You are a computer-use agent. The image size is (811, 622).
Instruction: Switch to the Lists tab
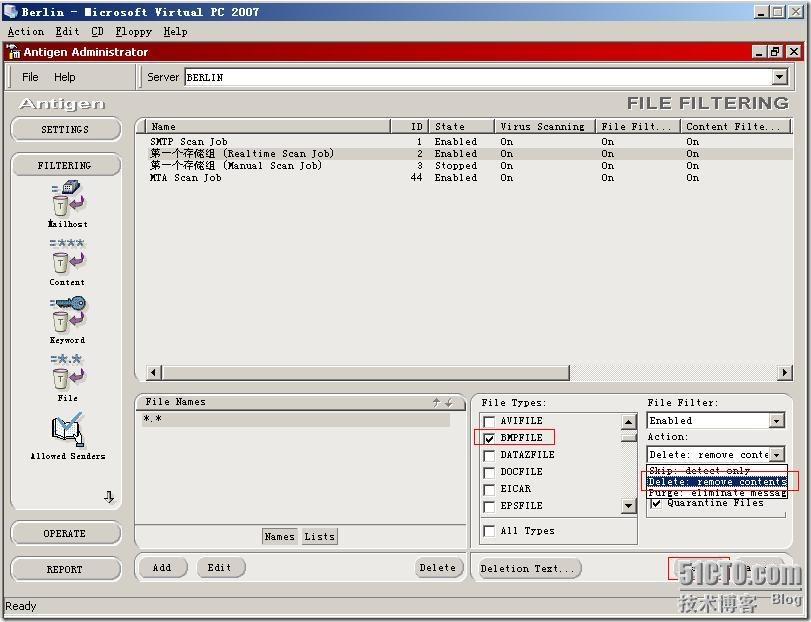point(319,537)
